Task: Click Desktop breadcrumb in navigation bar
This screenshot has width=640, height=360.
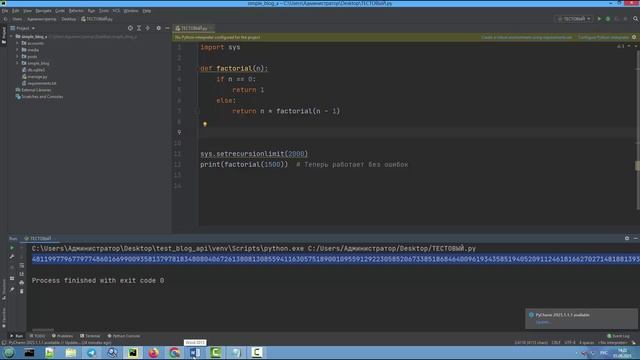Action: [69, 19]
